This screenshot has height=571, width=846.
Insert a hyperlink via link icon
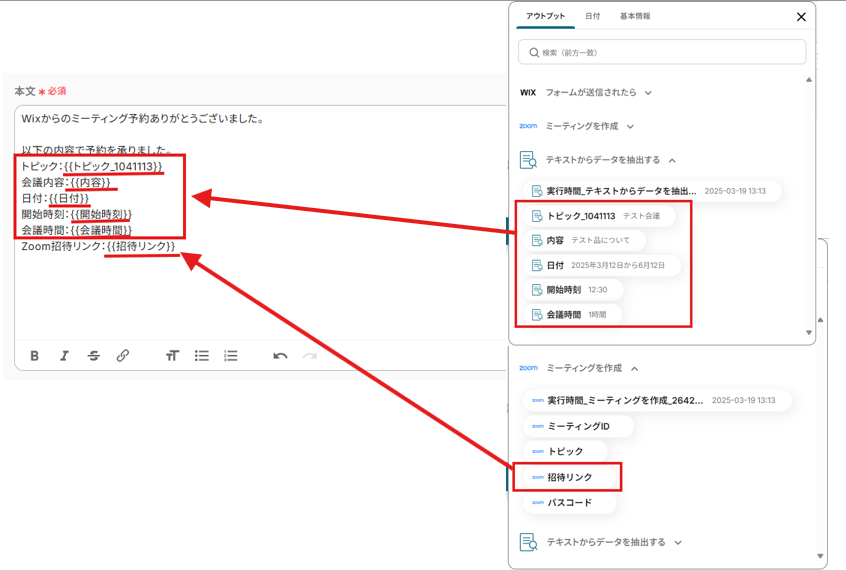click(122, 356)
